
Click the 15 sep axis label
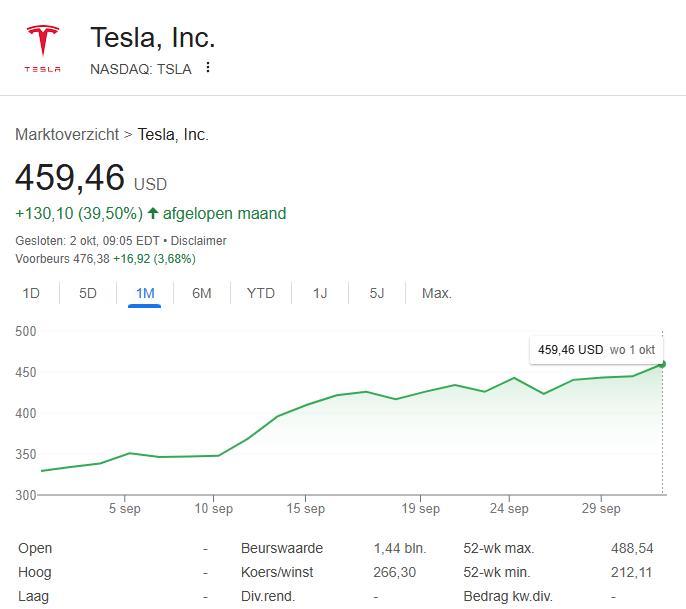click(x=306, y=509)
